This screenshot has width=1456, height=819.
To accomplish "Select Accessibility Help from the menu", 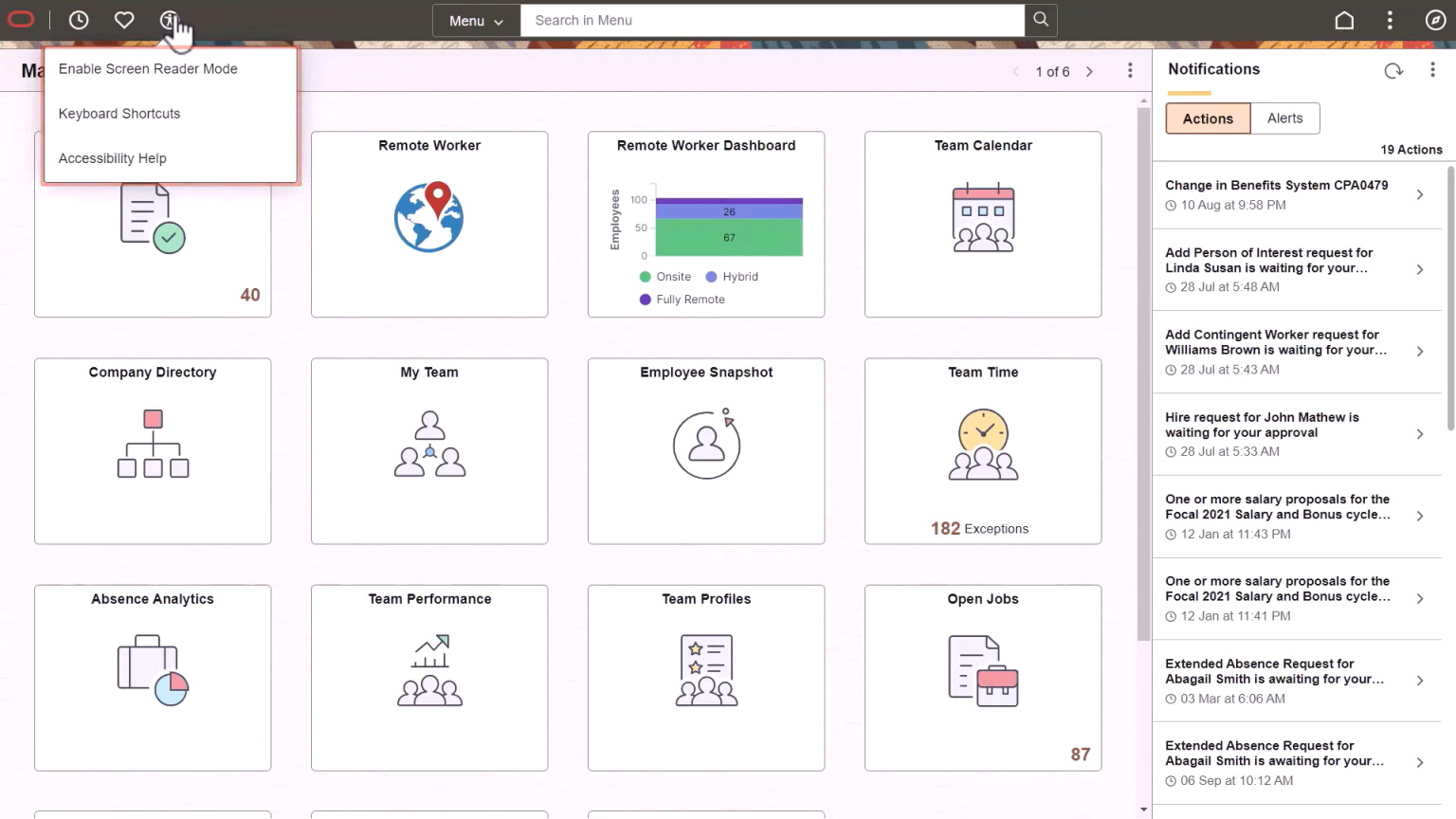I will tap(112, 158).
